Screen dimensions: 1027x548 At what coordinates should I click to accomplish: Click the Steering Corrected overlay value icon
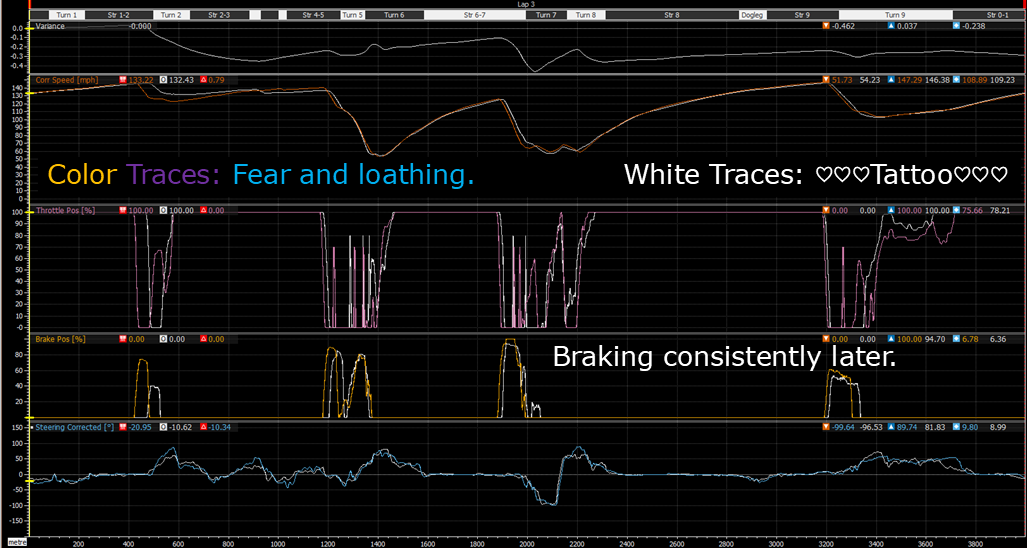pos(163,427)
